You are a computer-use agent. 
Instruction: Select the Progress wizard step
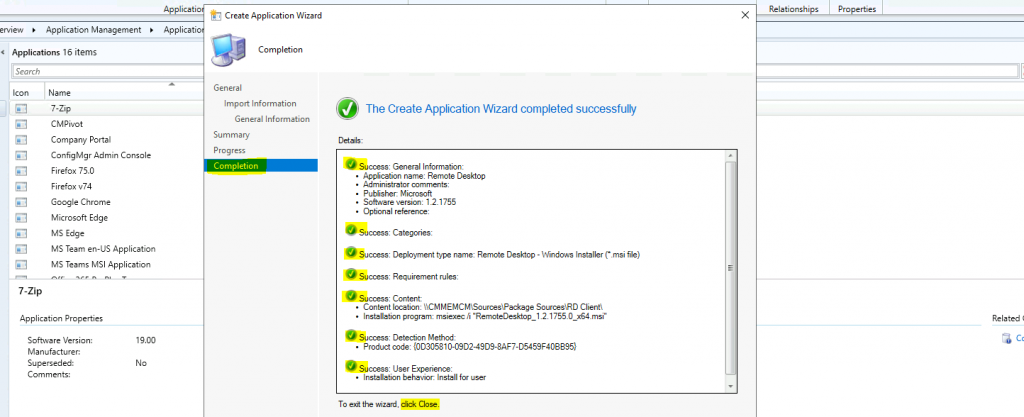(x=229, y=151)
